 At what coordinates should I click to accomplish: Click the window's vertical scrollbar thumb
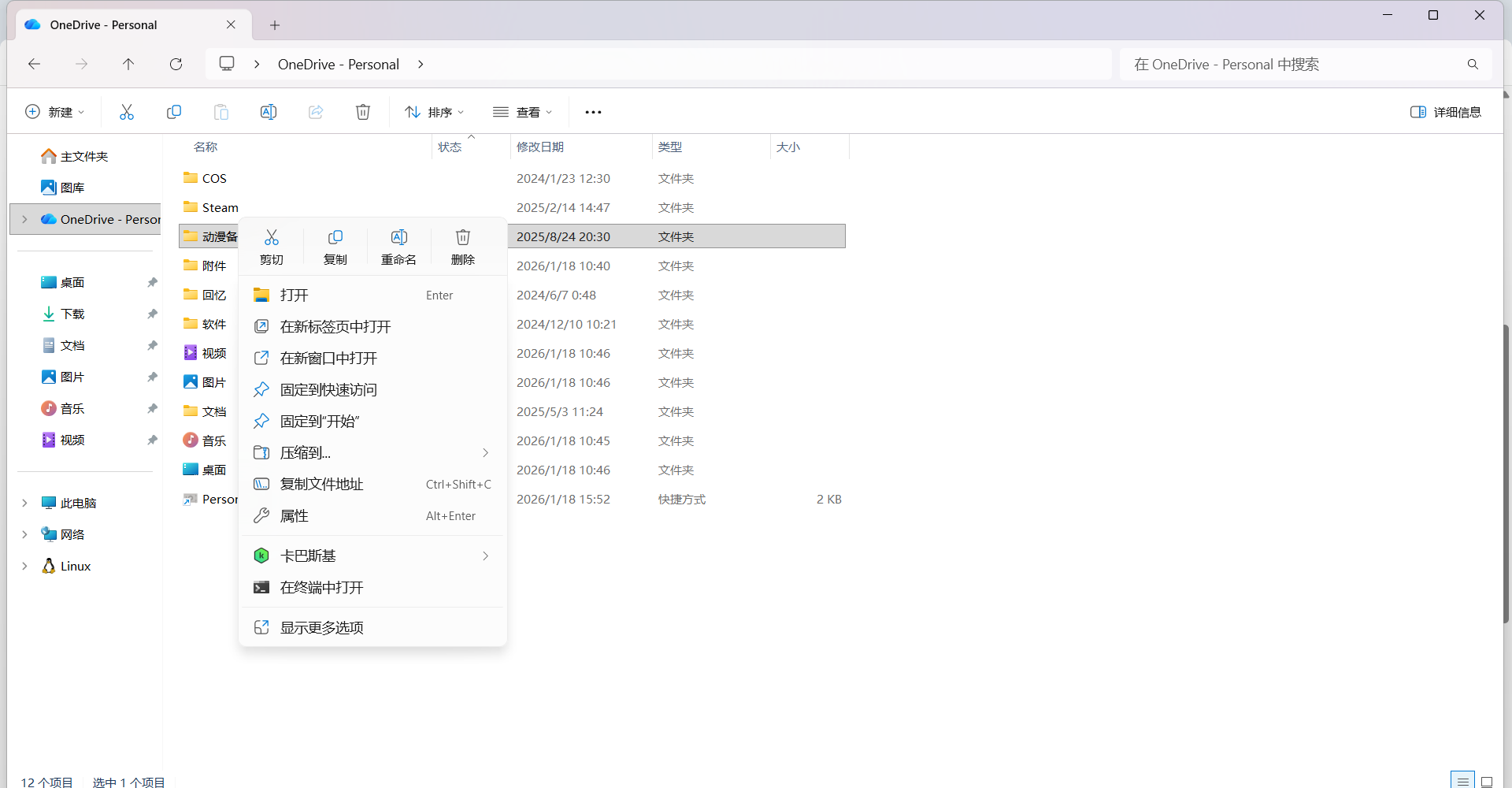coord(1506,474)
